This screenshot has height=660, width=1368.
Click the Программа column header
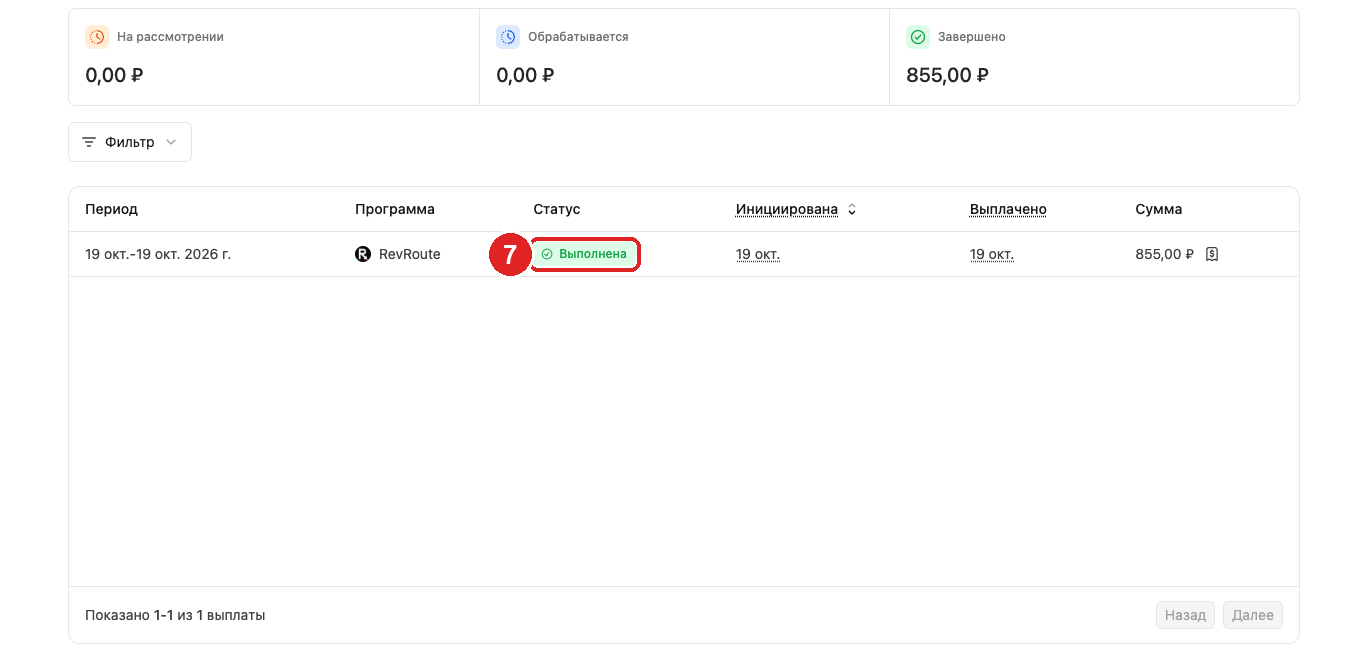[x=395, y=209]
